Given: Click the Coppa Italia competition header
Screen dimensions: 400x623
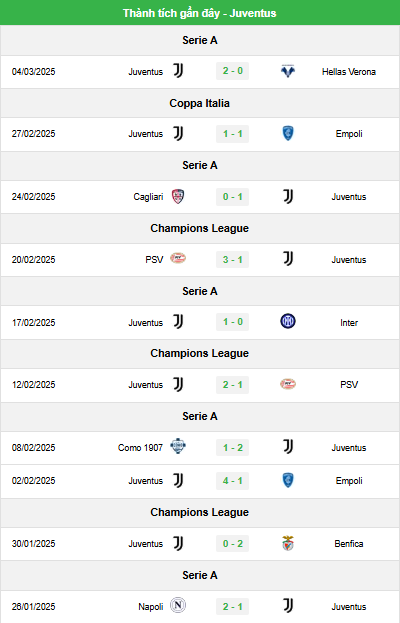Looking at the screenshot, I should point(199,103).
